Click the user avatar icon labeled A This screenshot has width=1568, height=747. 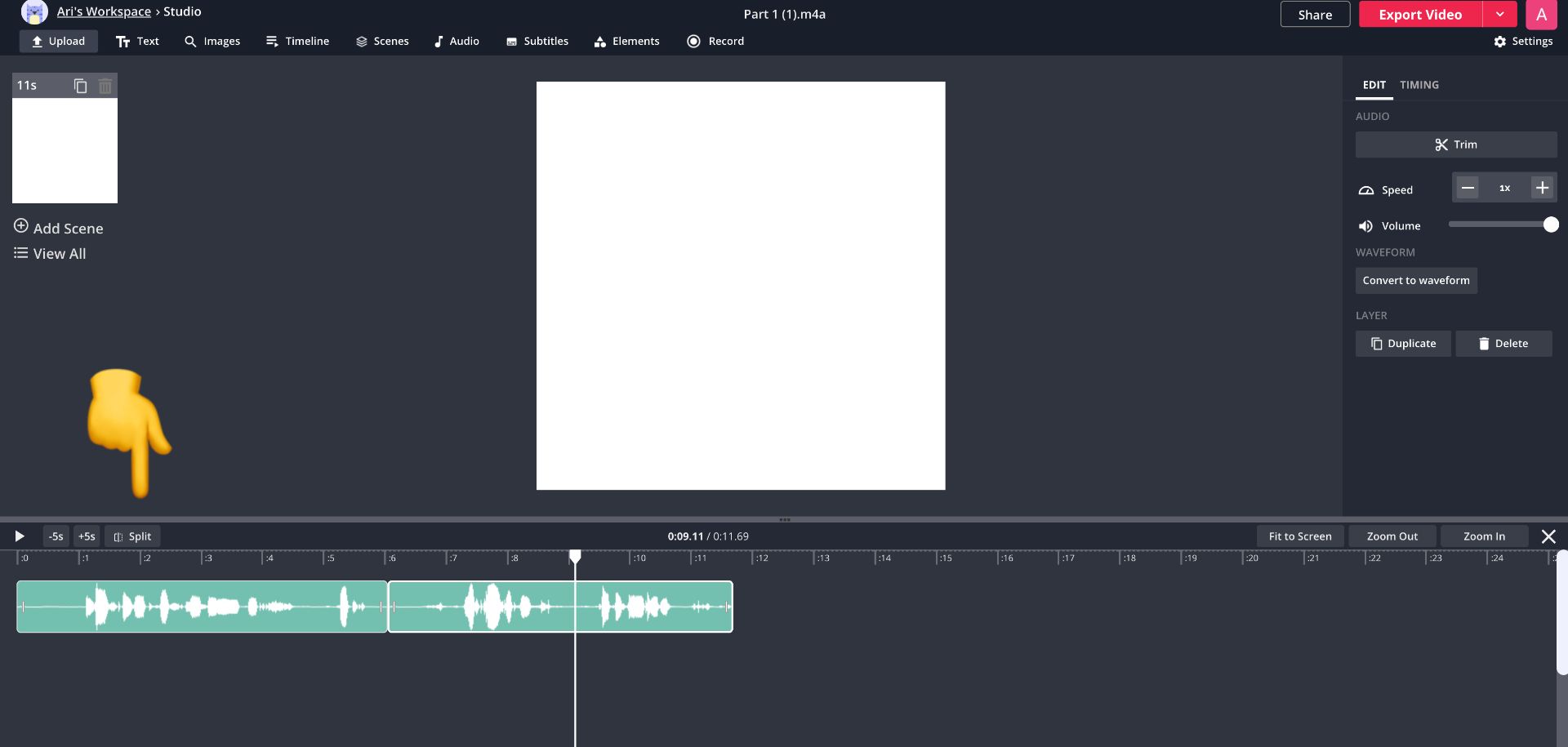pyautogui.click(x=1541, y=15)
